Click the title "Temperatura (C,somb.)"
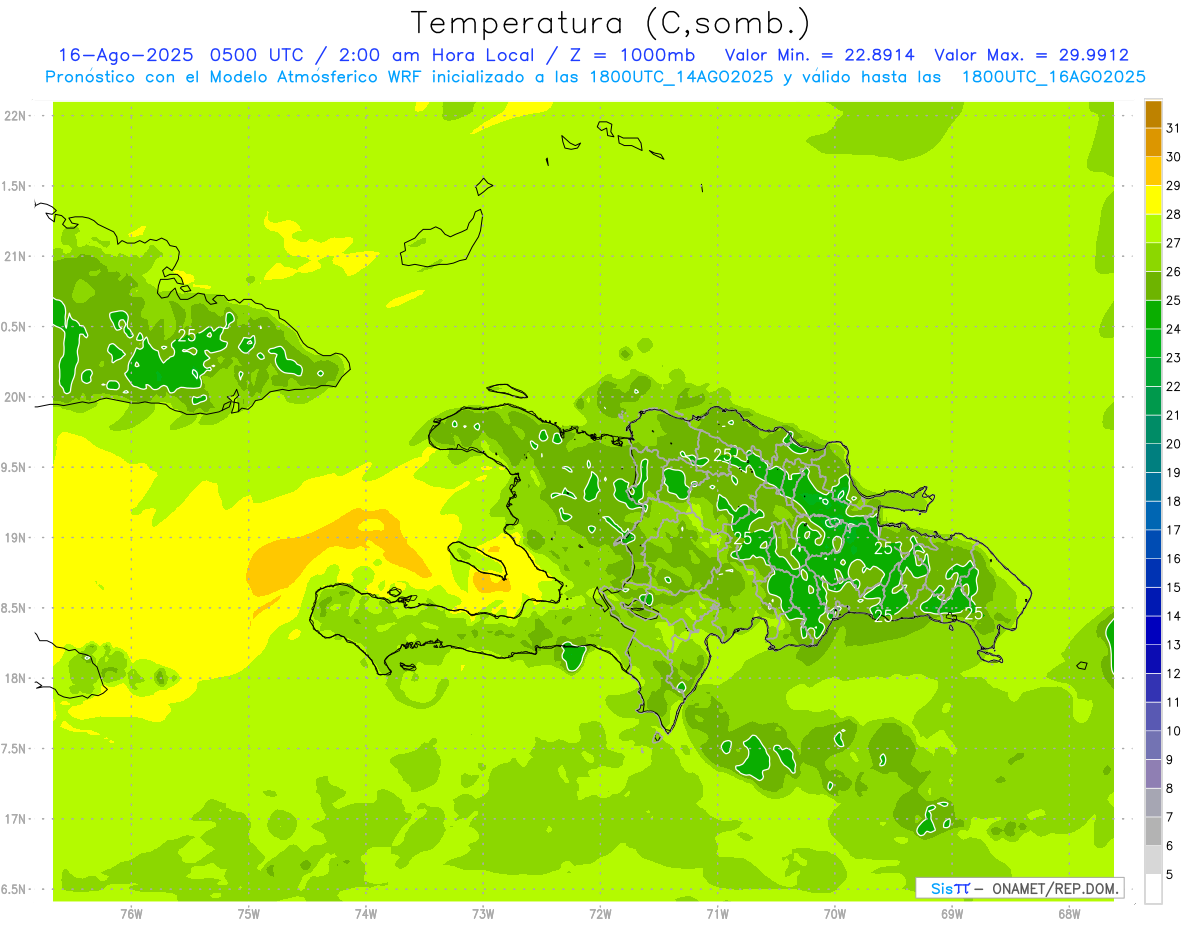This screenshot has height=927, width=1200. pyautogui.click(x=611, y=23)
